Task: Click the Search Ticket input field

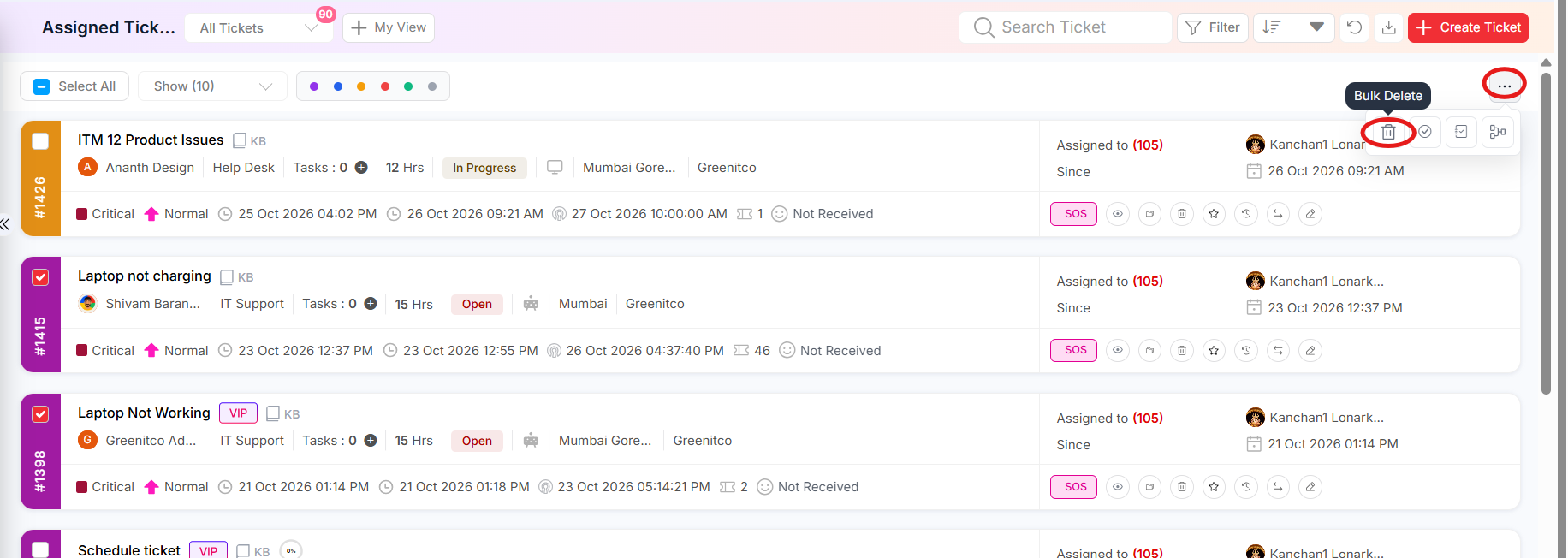Action: pos(1066,27)
